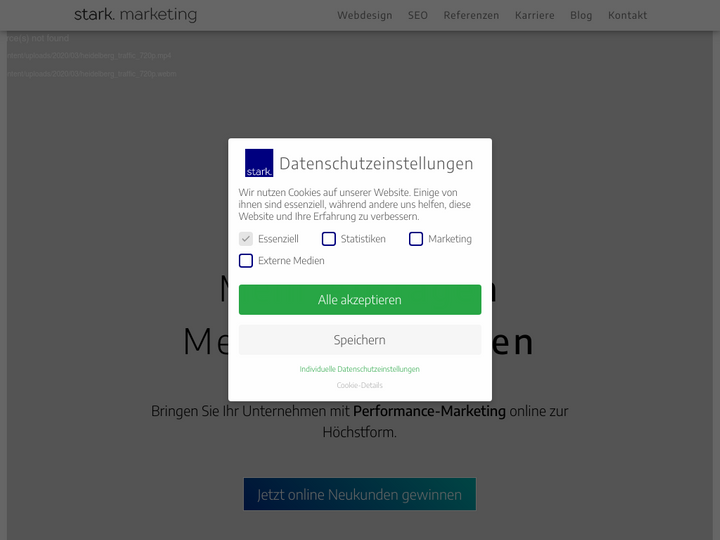Open Referenzen in the top navigation
Viewport: 720px width, 540px height.
[x=471, y=16]
